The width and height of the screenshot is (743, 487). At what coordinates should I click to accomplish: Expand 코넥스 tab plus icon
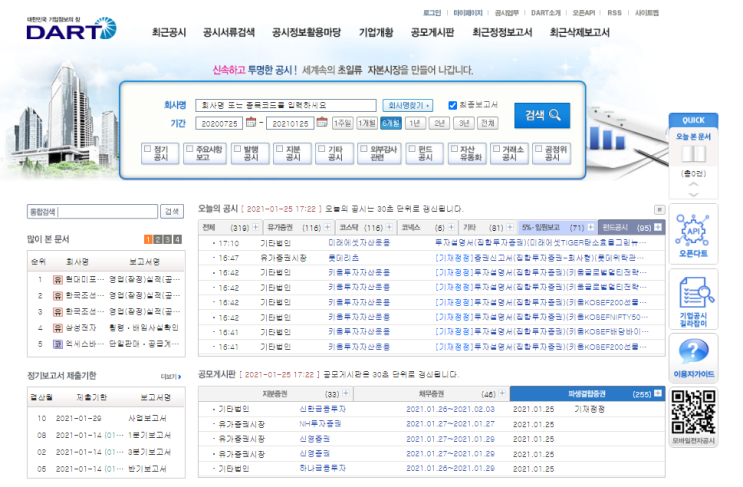coord(451,227)
